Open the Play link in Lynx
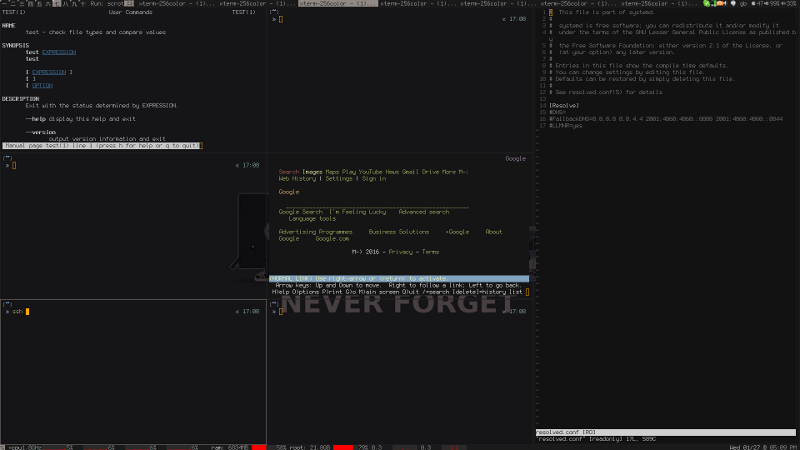Image resolution: width=800 pixels, height=450 pixels. click(349, 172)
